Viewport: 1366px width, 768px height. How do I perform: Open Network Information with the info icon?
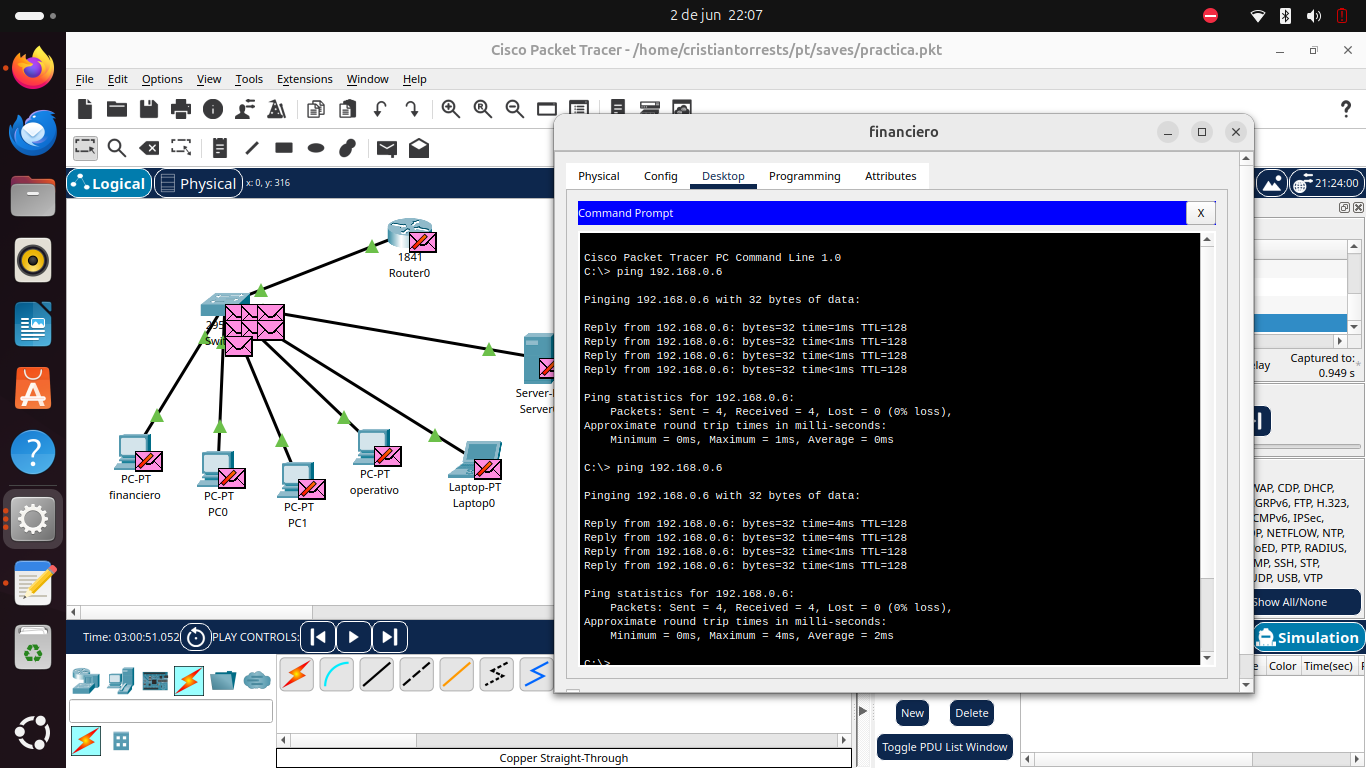point(213,109)
